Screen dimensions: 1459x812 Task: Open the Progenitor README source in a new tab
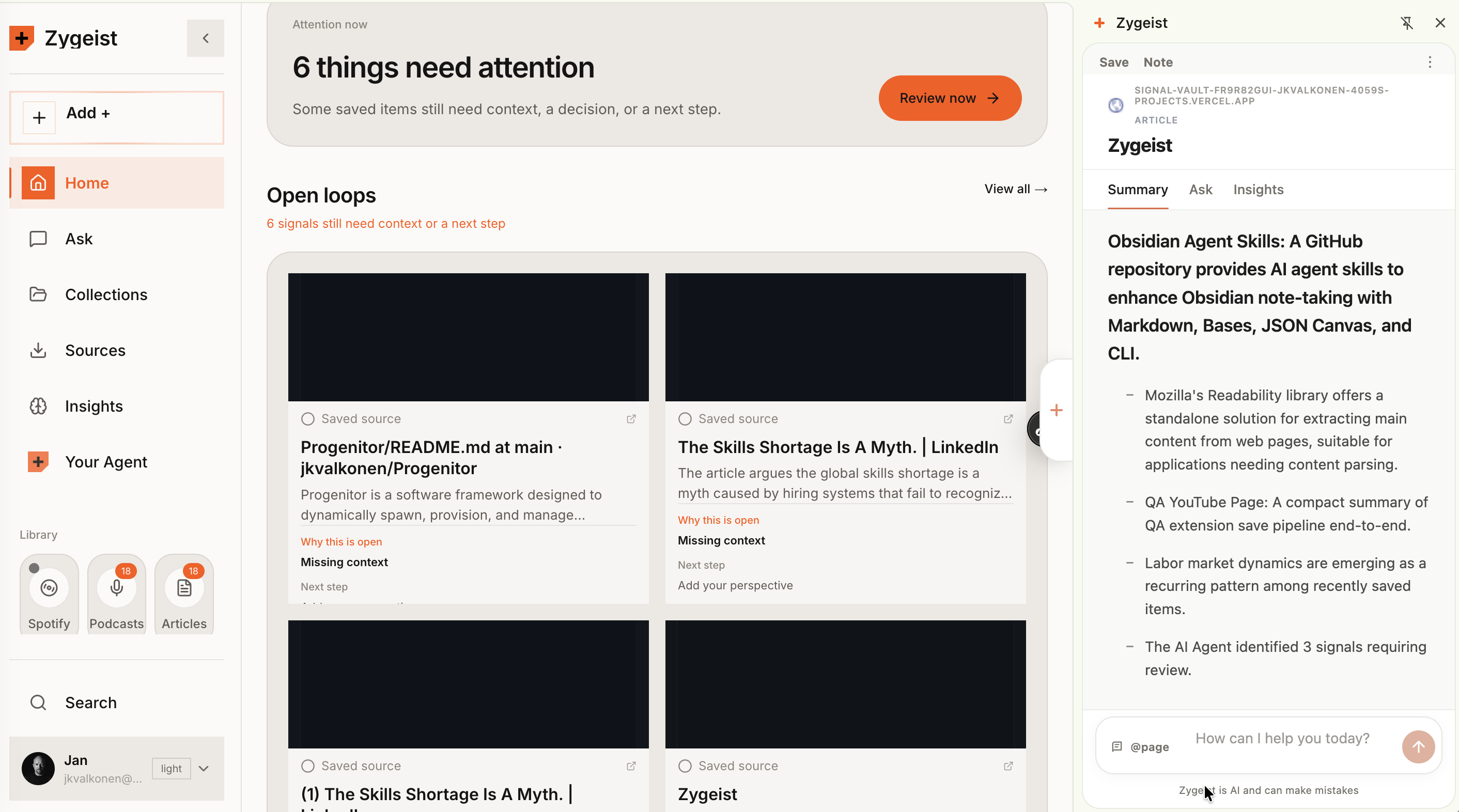pos(631,419)
